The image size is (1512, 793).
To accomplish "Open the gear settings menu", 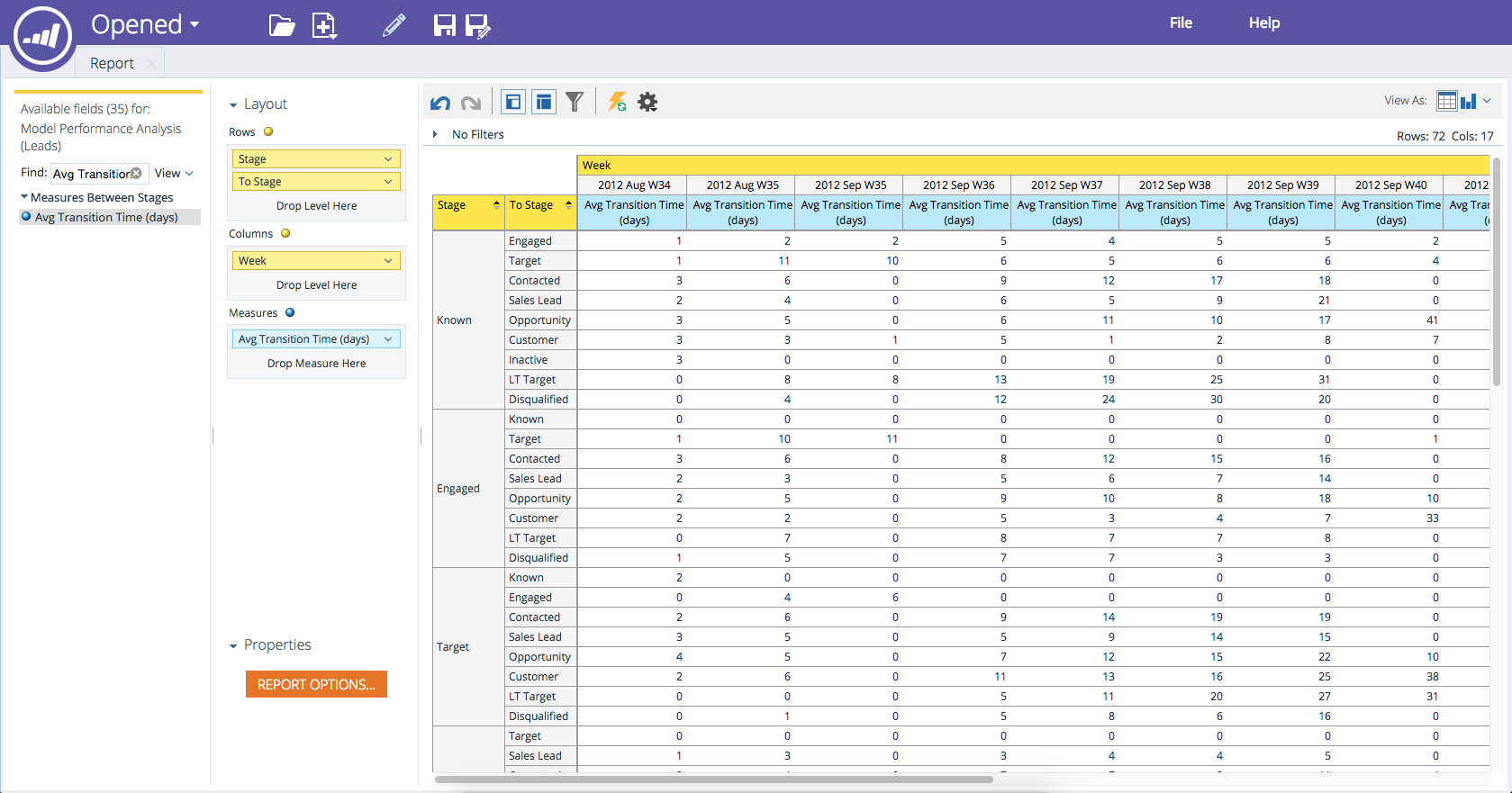I will [647, 102].
